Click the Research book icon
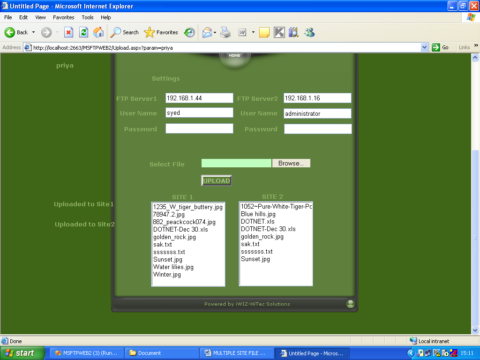This screenshot has width=480, height=360. coord(294,32)
